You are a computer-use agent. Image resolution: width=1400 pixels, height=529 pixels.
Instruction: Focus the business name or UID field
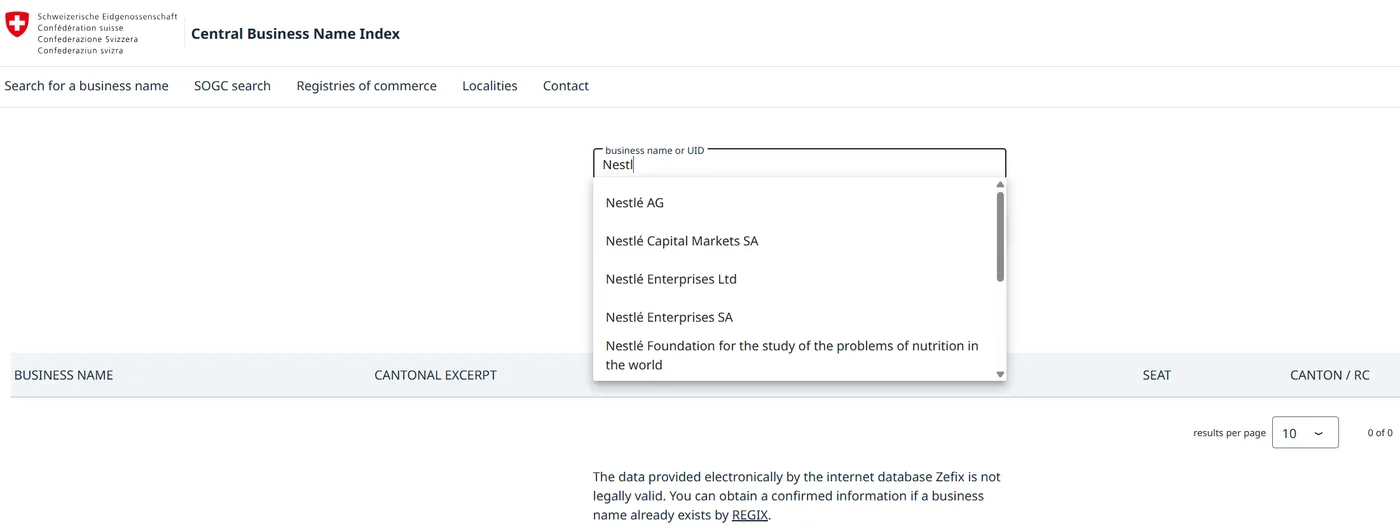(x=799, y=164)
